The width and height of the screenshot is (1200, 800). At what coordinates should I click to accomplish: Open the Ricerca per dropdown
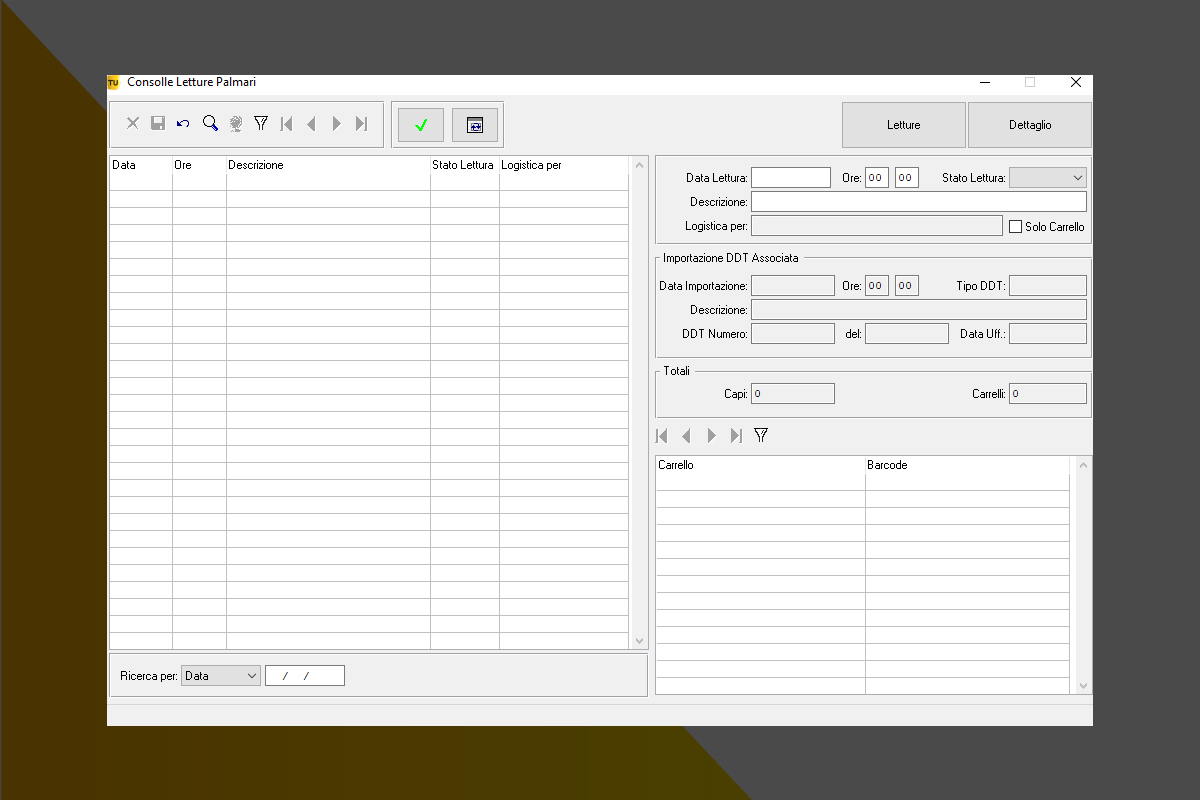pyautogui.click(x=221, y=676)
